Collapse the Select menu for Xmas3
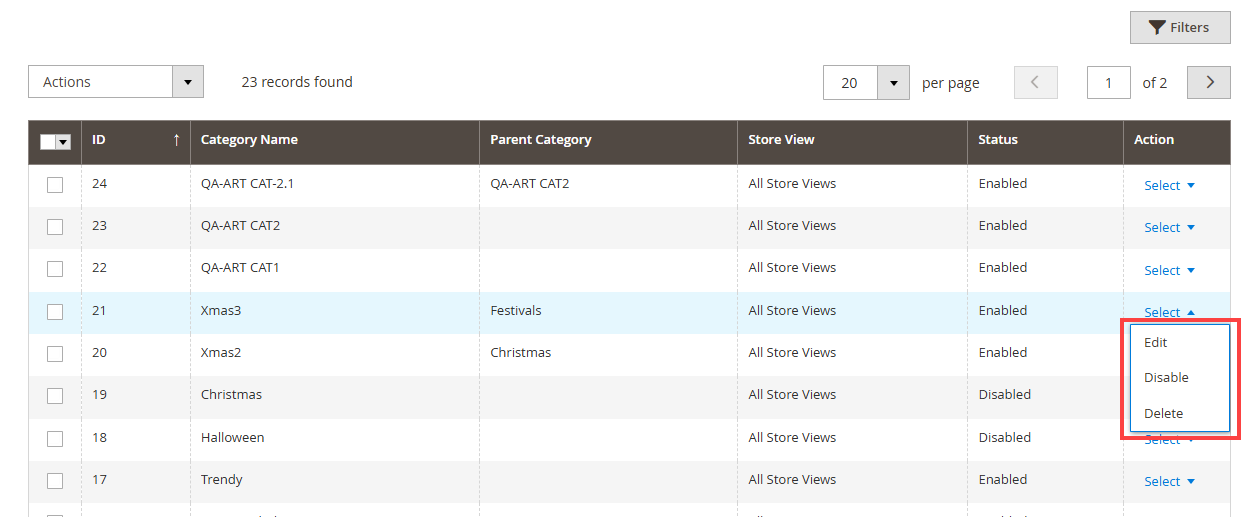1253x517 pixels. [1168, 312]
